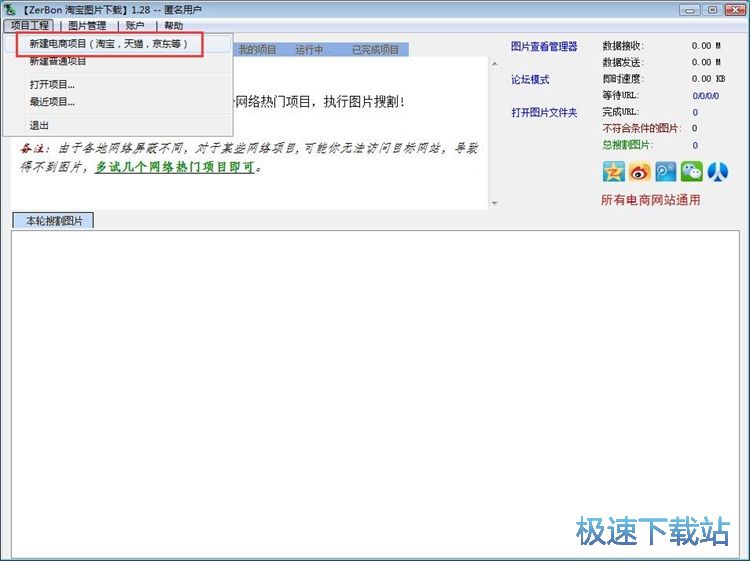Click the Renren share icon
Screen dimensions: 750x561
pyautogui.click(x=718, y=172)
